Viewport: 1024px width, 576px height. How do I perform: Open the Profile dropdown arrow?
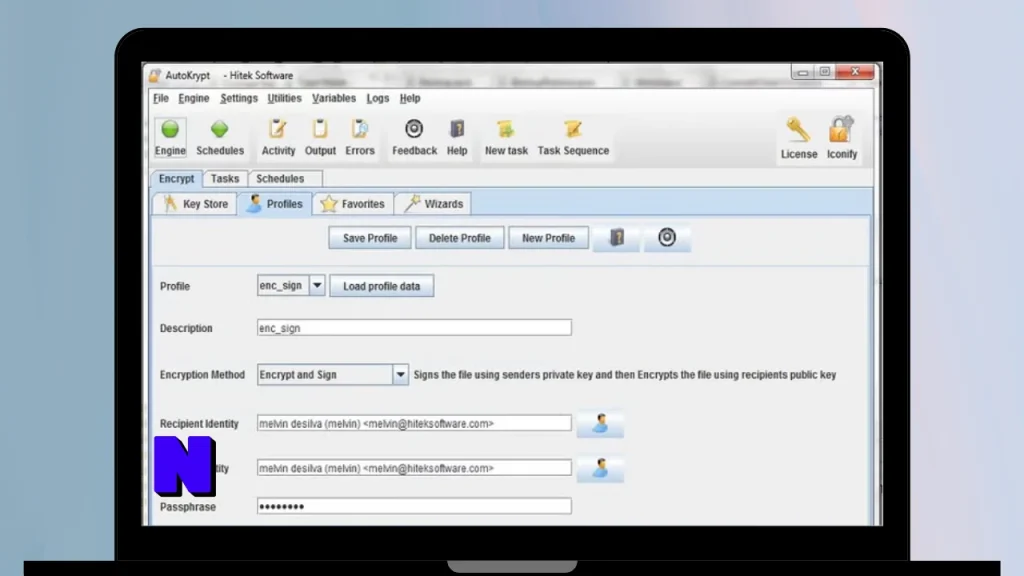(x=317, y=285)
